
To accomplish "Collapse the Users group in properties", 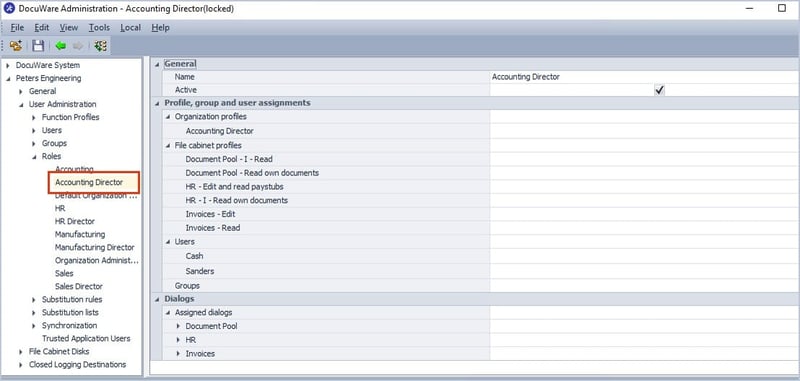I will [x=168, y=242].
